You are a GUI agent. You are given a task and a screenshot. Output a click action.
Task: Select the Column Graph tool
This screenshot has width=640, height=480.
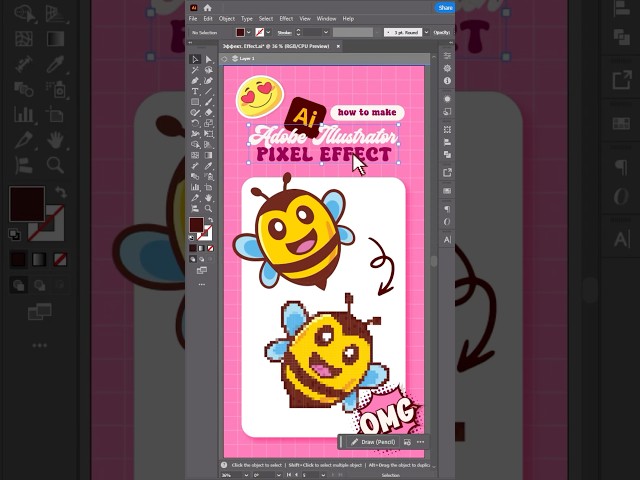195,187
